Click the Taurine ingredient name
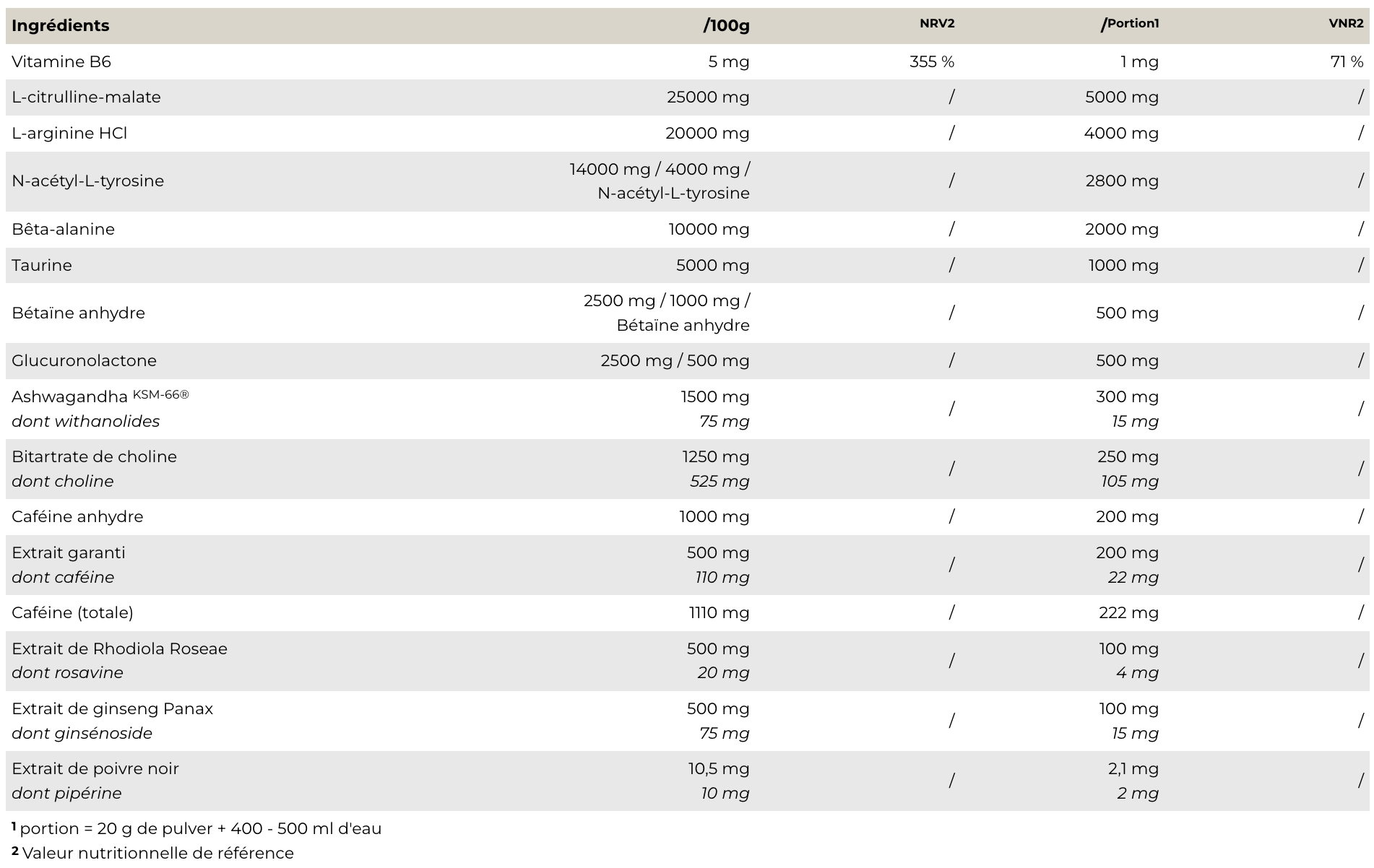The image size is (1374, 868). pos(42,265)
